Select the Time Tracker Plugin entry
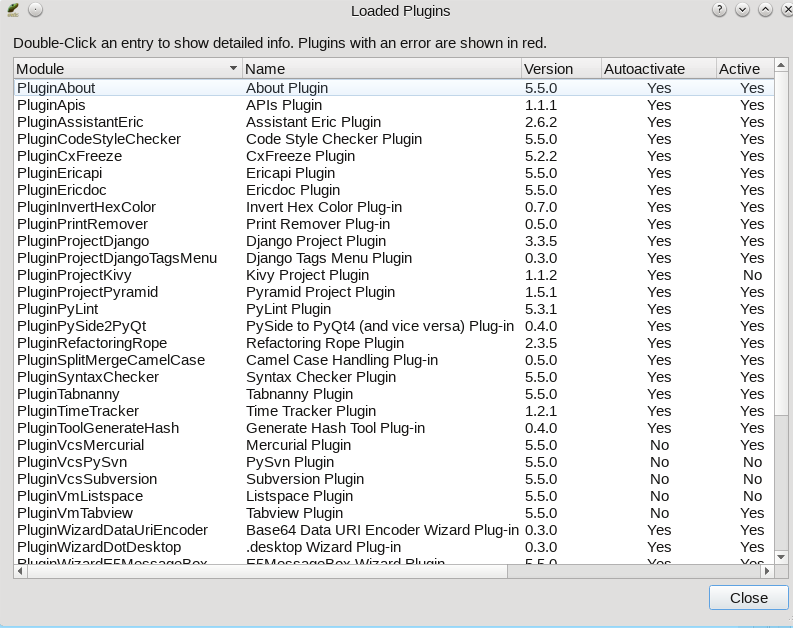This screenshot has width=793, height=628. [311, 411]
